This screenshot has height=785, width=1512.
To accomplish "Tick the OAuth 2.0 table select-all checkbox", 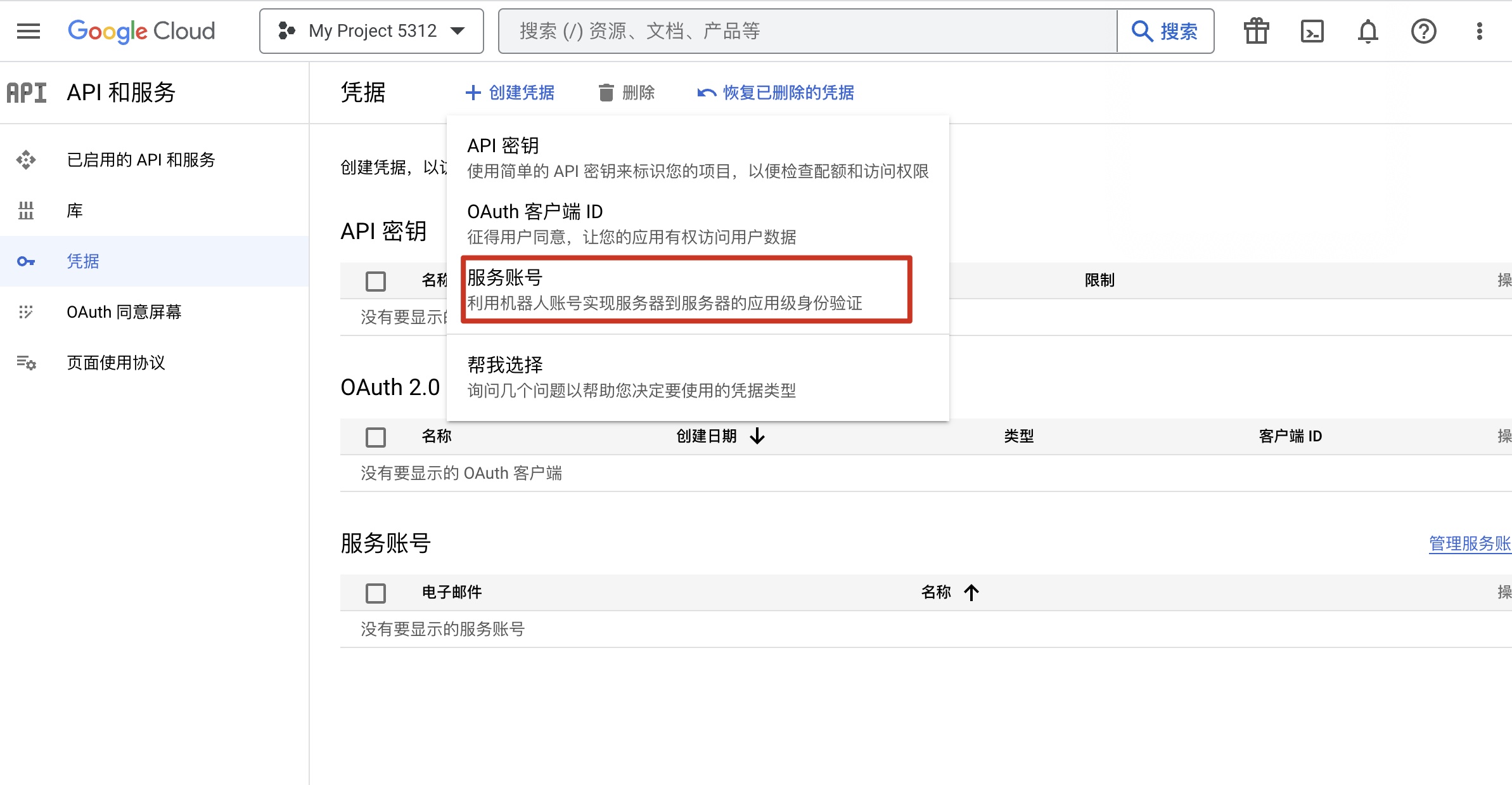I will (376, 437).
